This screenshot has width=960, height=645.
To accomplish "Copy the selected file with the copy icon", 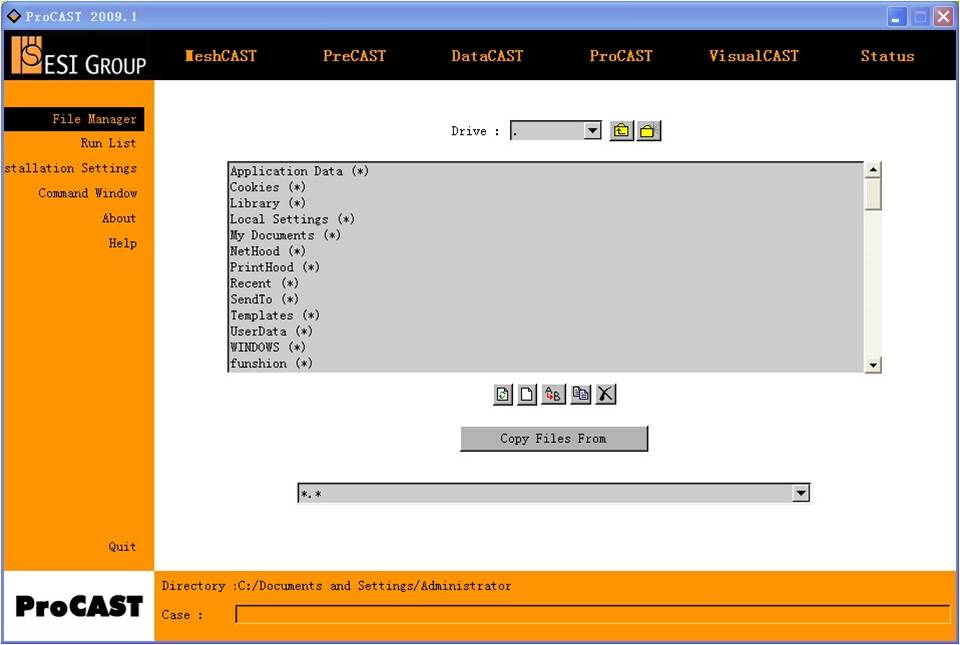I will tap(580, 395).
